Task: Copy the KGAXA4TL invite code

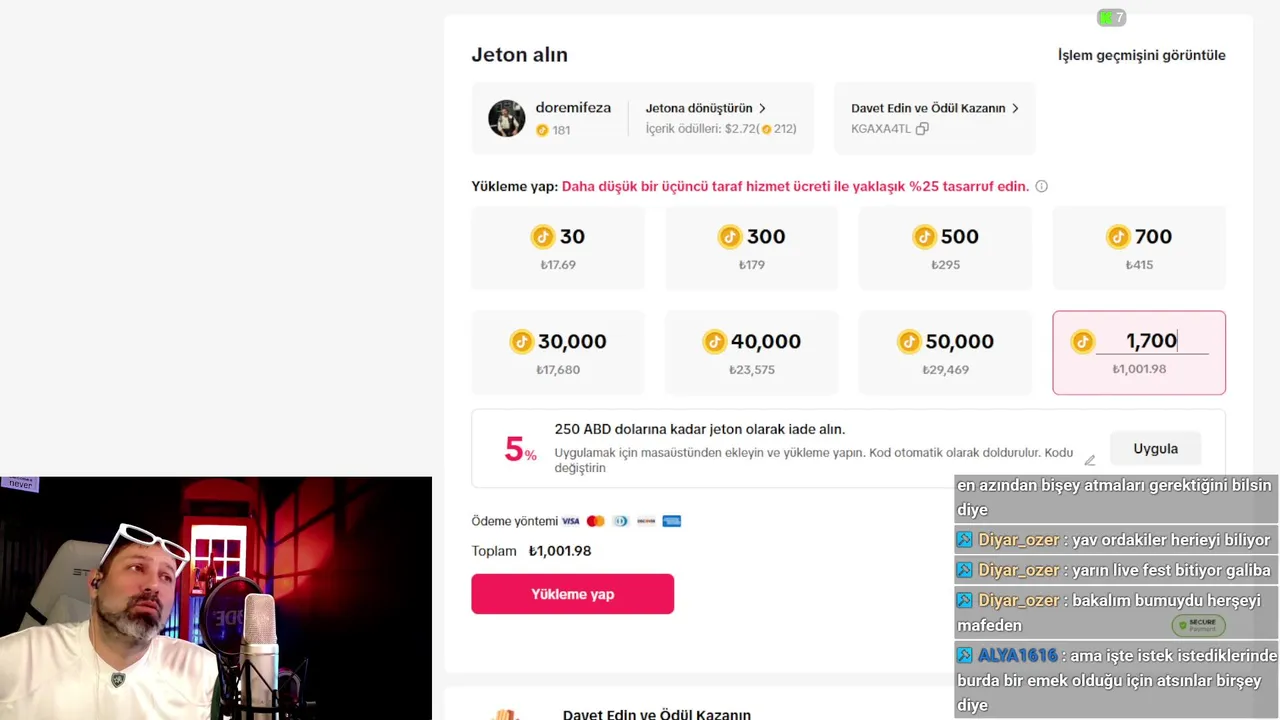Action: tap(922, 129)
